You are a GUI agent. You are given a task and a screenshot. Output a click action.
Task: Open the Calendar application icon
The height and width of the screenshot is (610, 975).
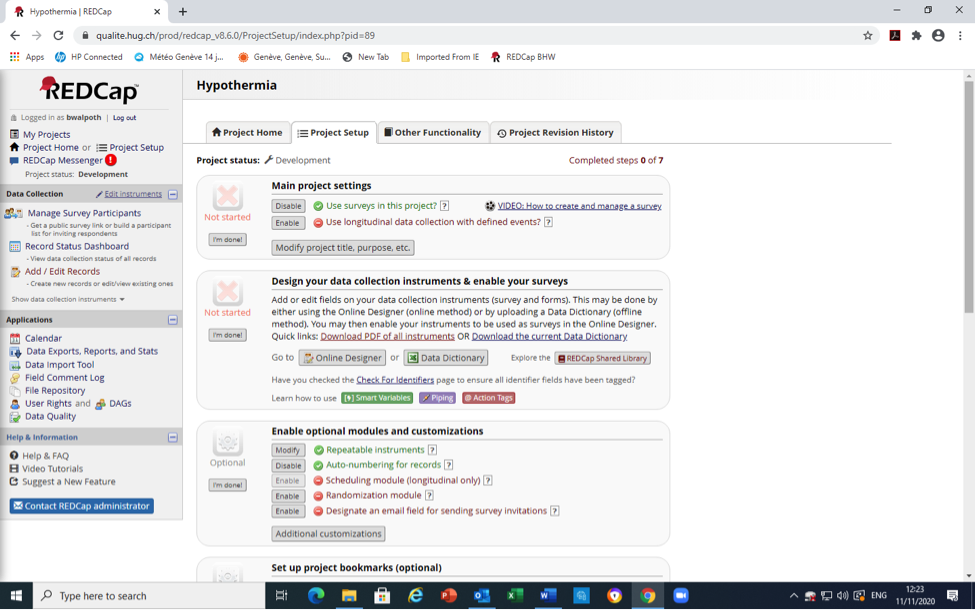tap(15, 338)
